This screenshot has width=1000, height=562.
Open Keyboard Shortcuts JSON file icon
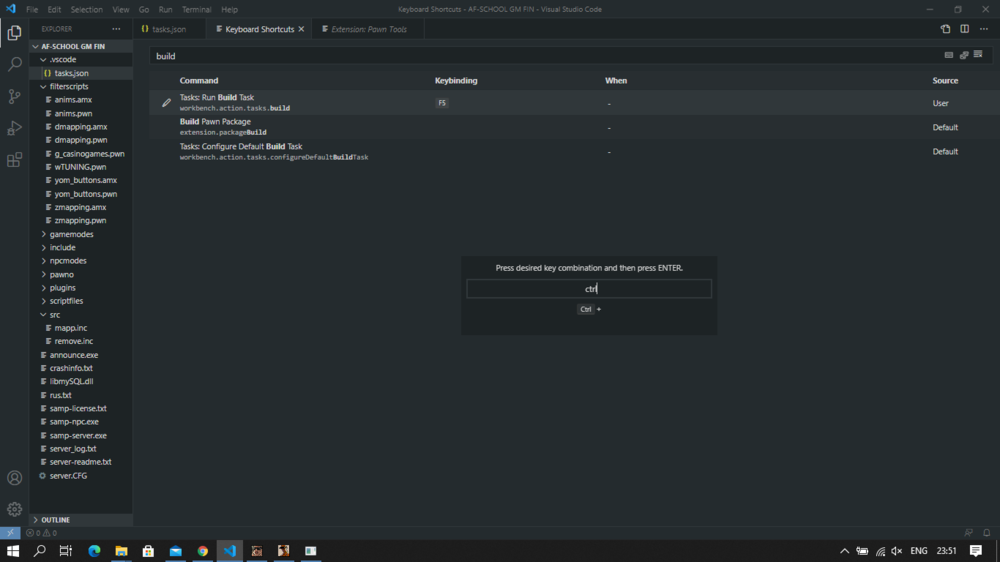coord(945,29)
